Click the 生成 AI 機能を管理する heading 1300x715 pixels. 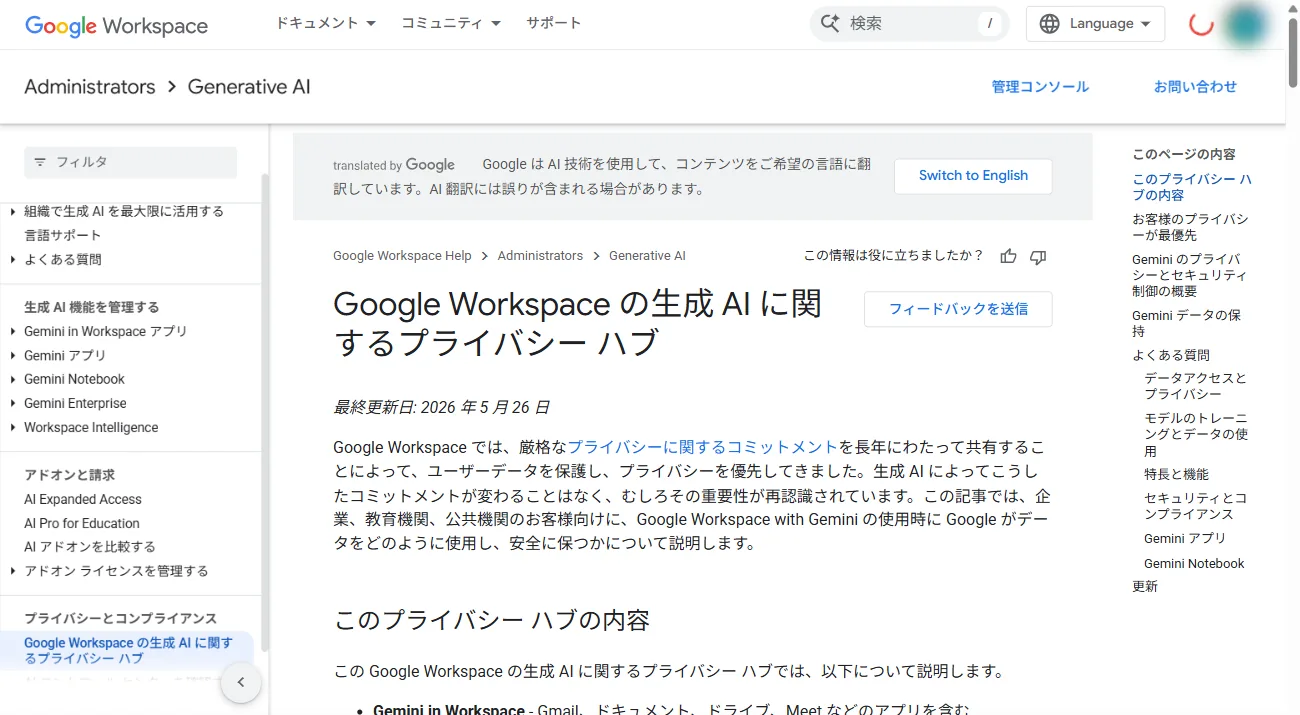tap(92, 307)
